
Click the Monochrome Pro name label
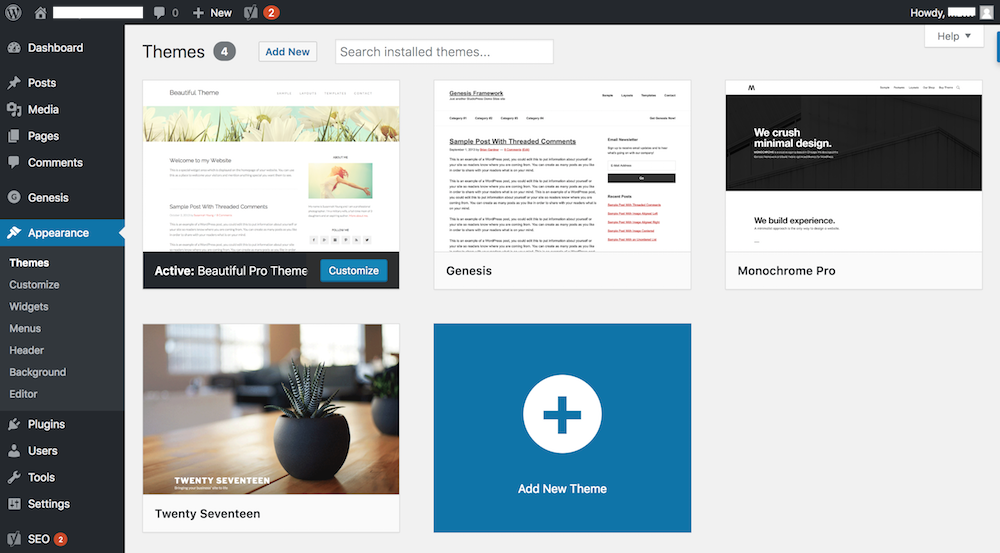point(786,270)
